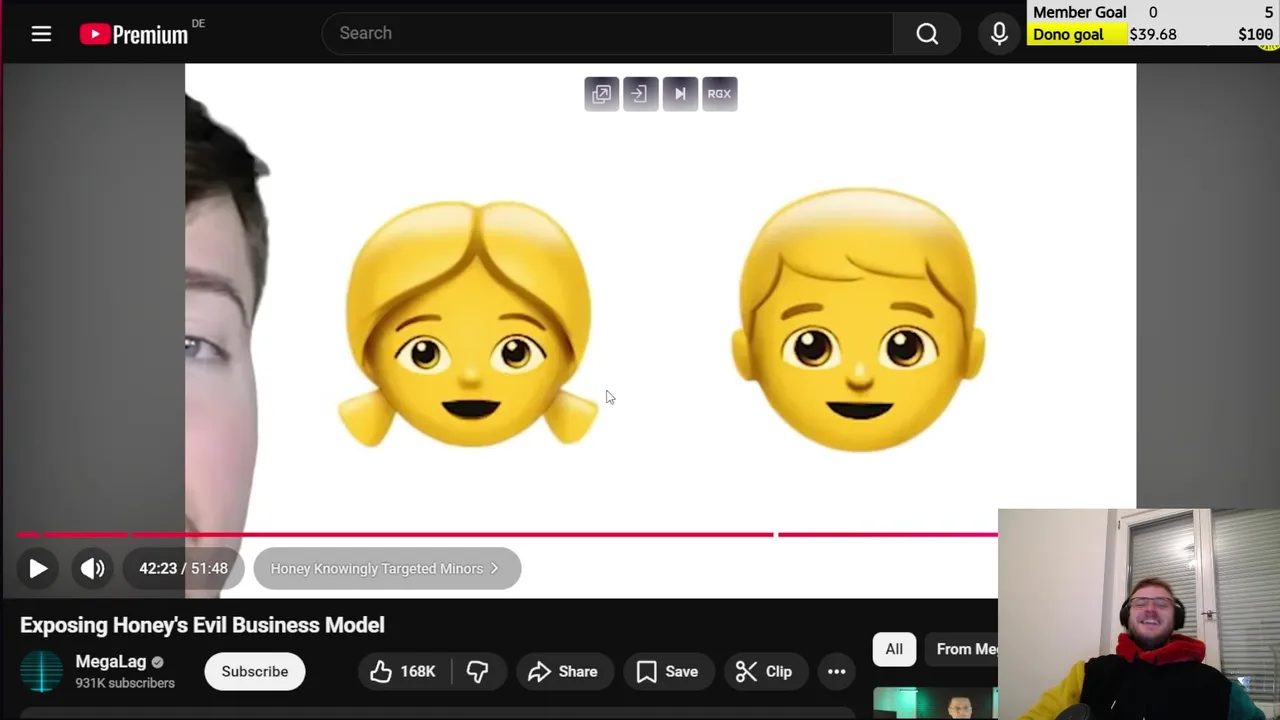Click the $39.68 donation amount
The height and width of the screenshot is (720, 1280).
click(x=1153, y=34)
